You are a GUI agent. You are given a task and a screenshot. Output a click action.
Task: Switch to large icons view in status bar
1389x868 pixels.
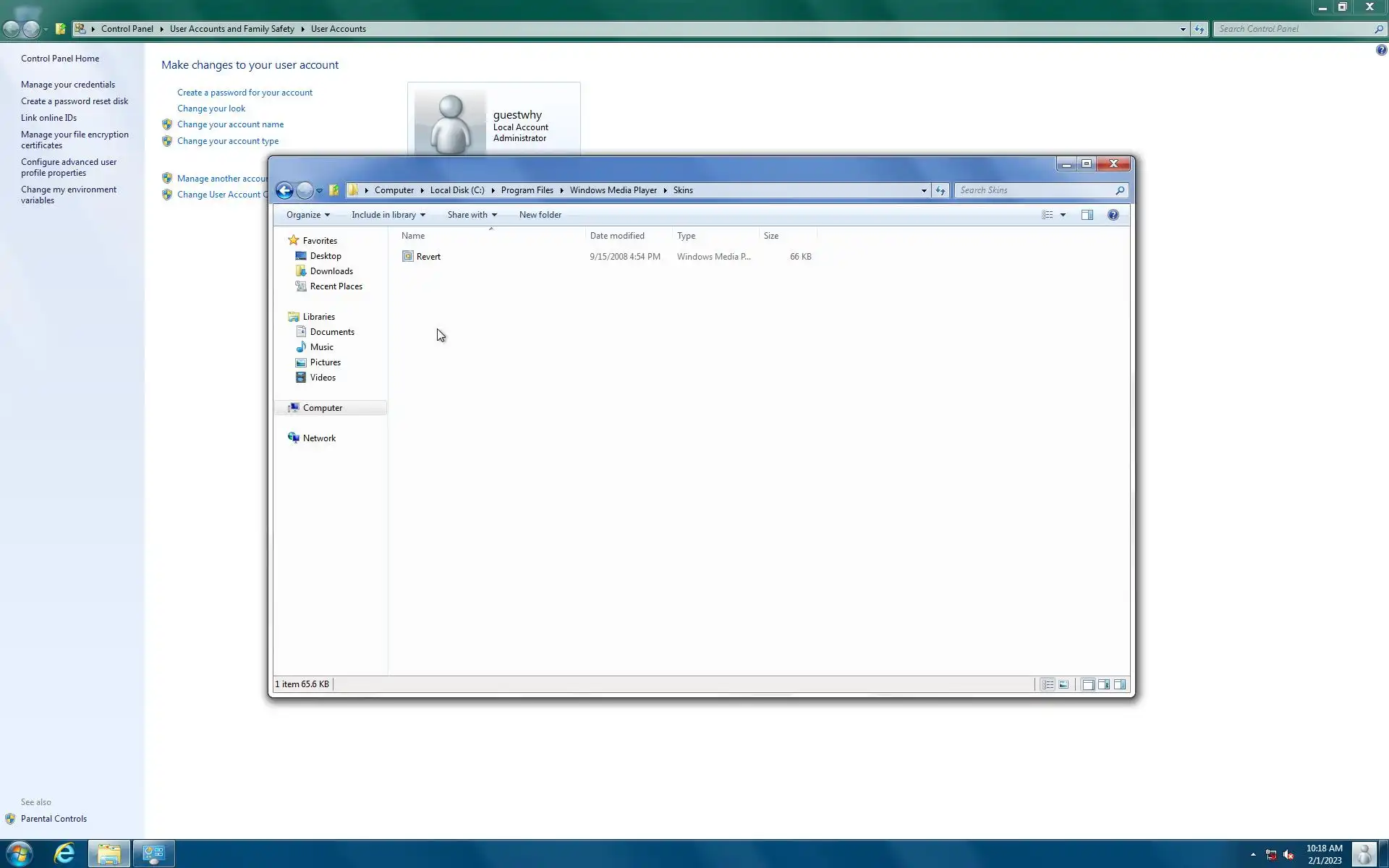click(1063, 684)
